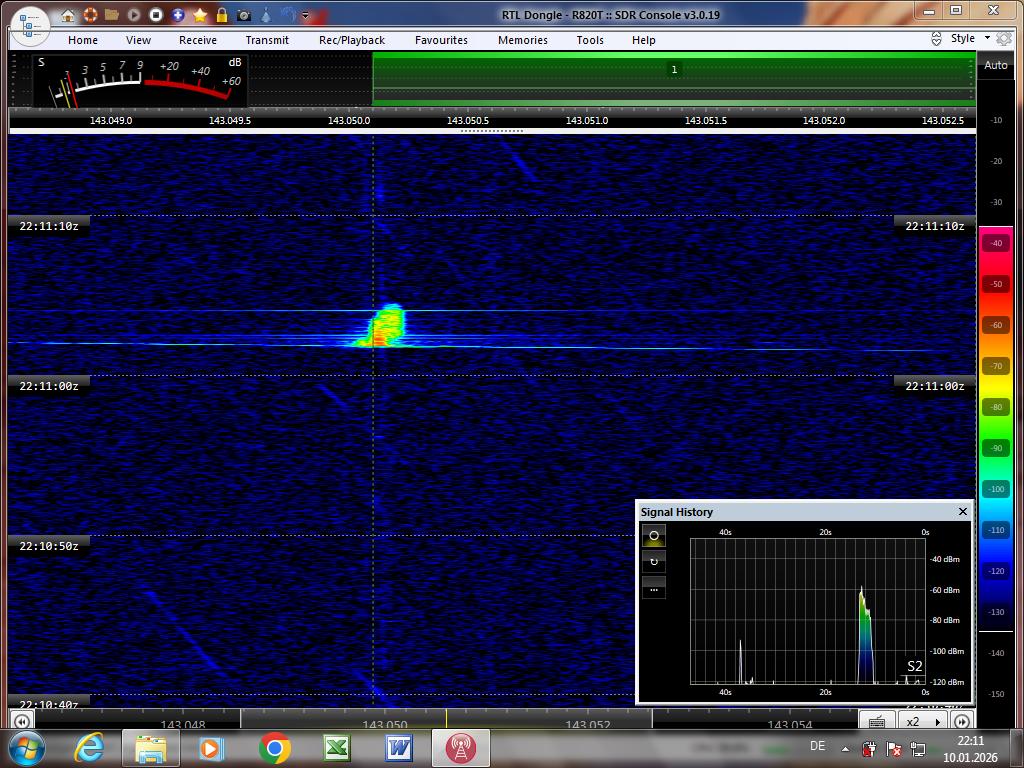Open the Tools ribbon tab

pos(590,40)
